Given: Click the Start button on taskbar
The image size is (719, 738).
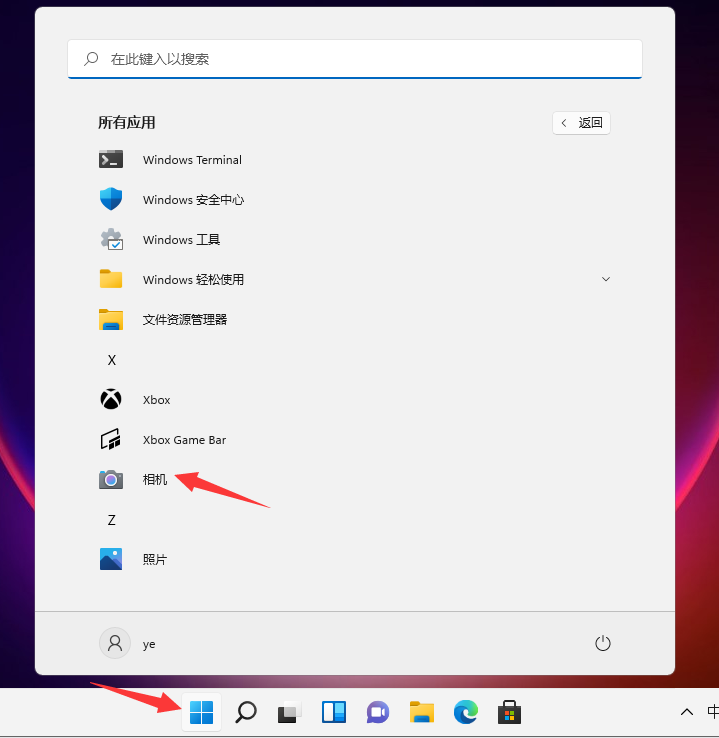Looking at the screenshot, I should (x=201, y=712).
